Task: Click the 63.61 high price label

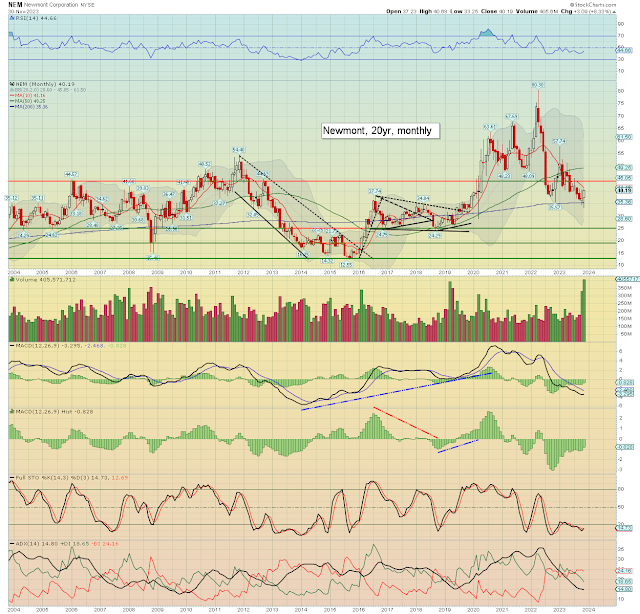Action: [489, 127]
